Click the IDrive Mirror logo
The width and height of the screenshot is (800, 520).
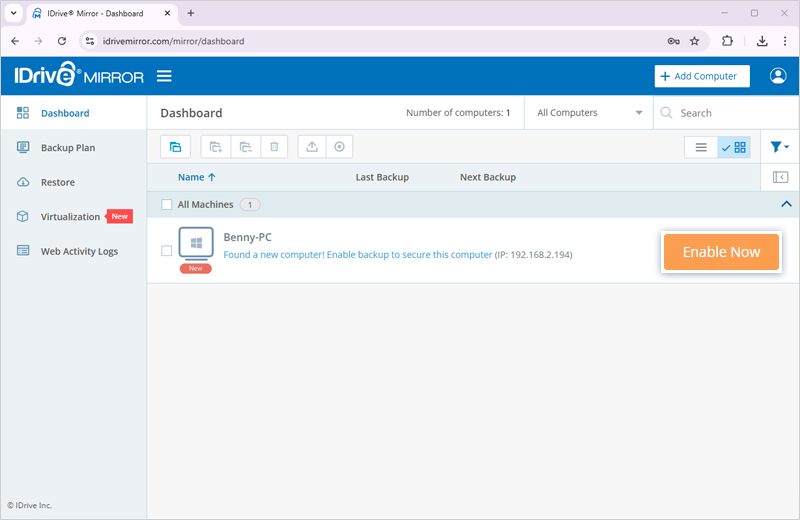coord(79,75)
